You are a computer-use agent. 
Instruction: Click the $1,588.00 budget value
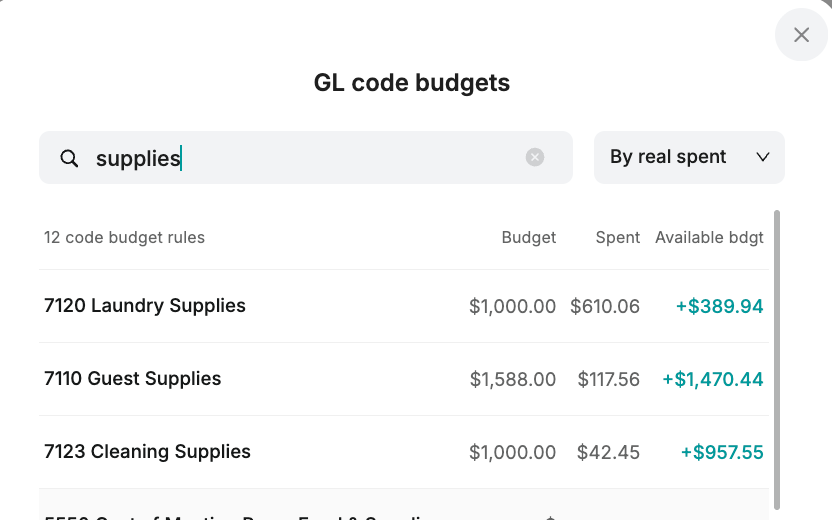point(513,379)
